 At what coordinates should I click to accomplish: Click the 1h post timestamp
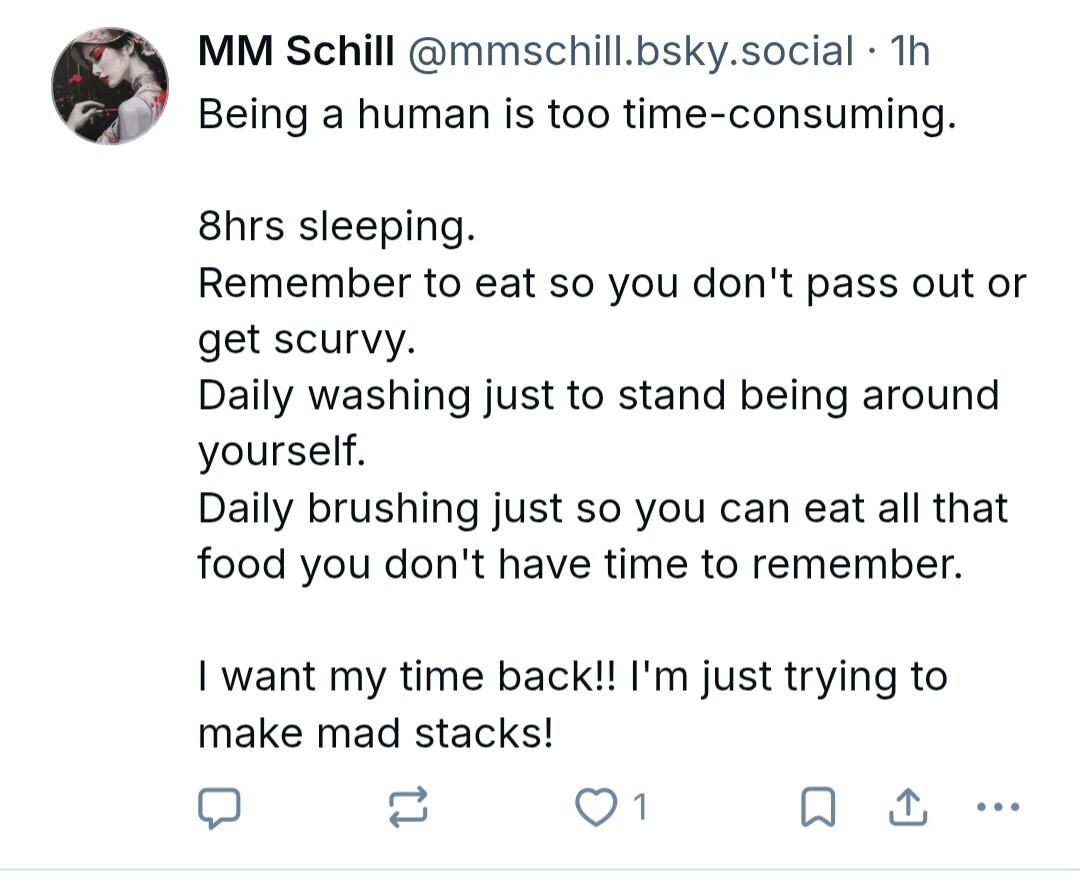[908, 52]
